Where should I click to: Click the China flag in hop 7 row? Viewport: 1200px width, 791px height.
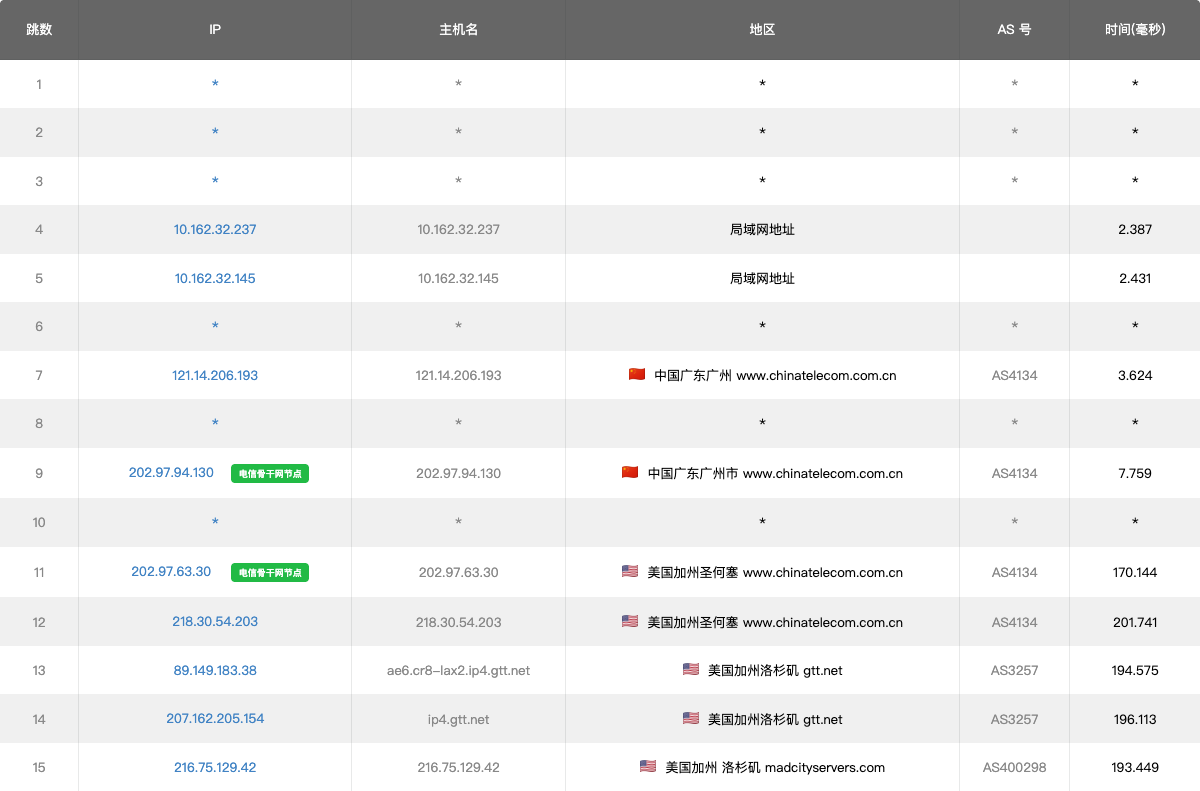point(637,375)
